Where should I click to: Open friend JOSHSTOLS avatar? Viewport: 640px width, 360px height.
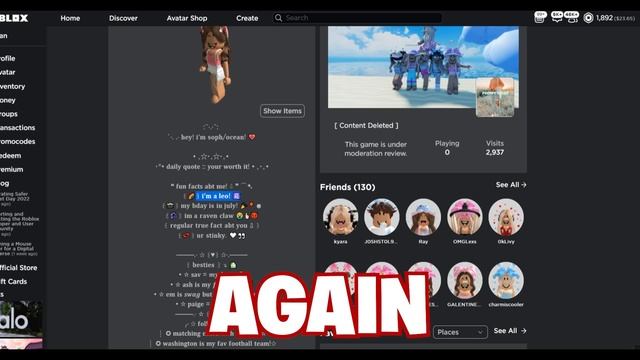tap(382, 217)
